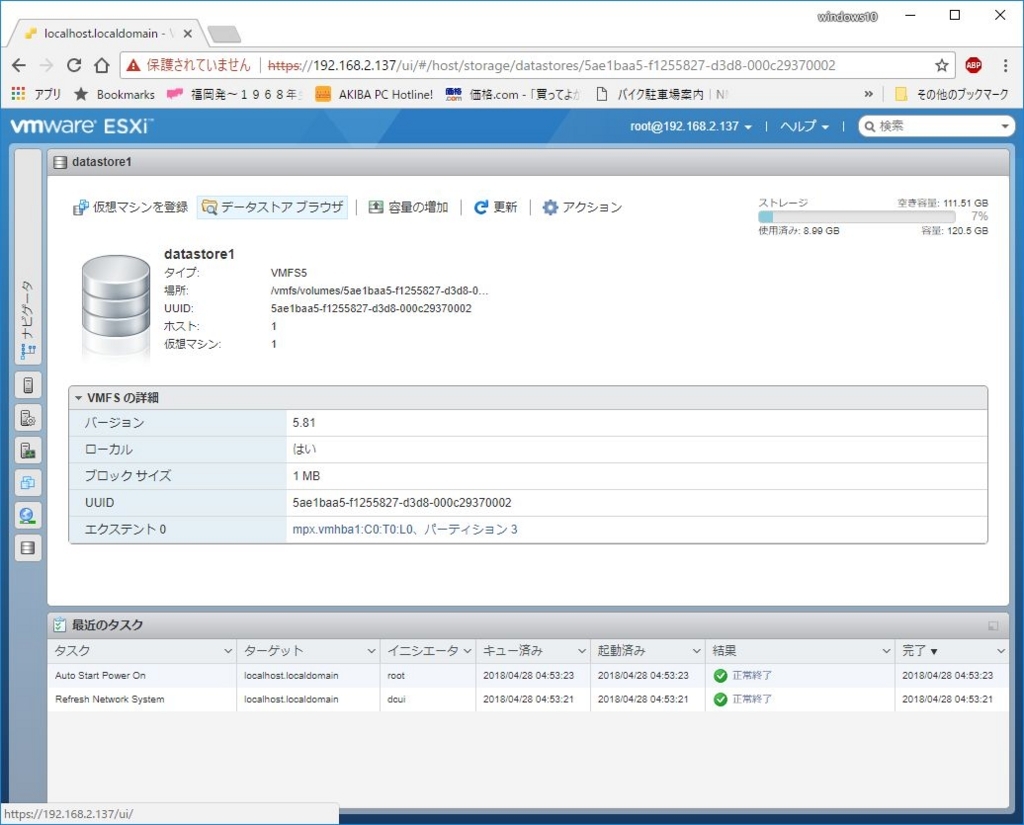Open the 検索 search options arrow
The width and height of the screenshot is (1024, 825).
1004,126
